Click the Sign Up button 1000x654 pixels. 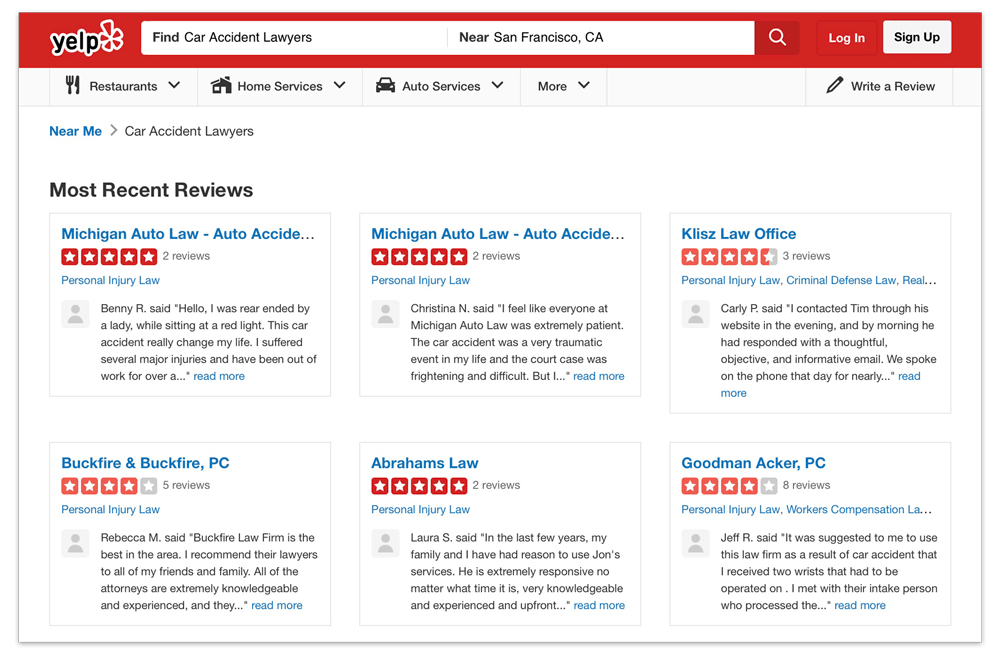[x=917, y=37]
